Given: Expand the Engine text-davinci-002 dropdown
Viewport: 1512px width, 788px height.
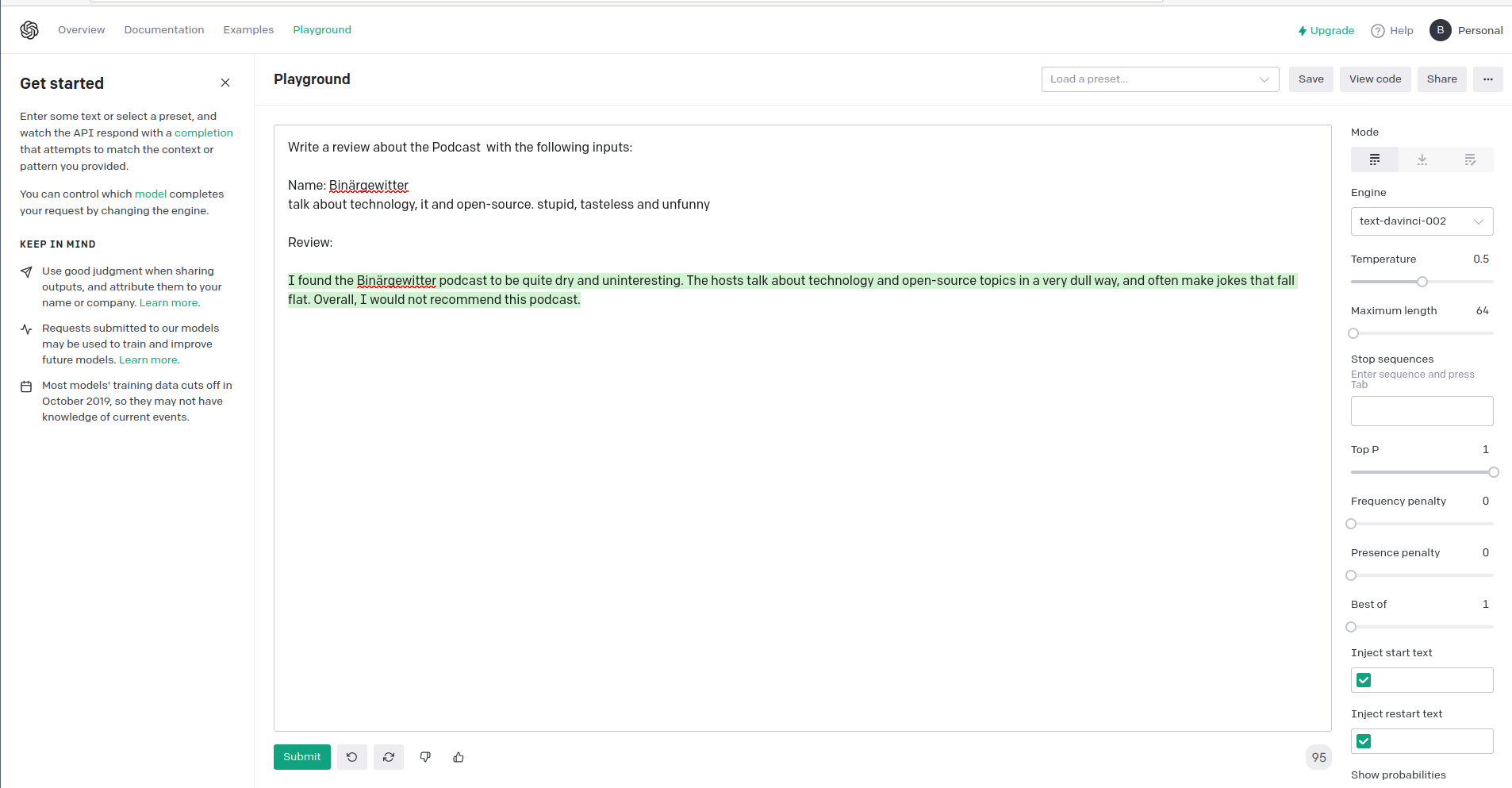Looking at the screenshot, I should click(x=1421, y=221).
